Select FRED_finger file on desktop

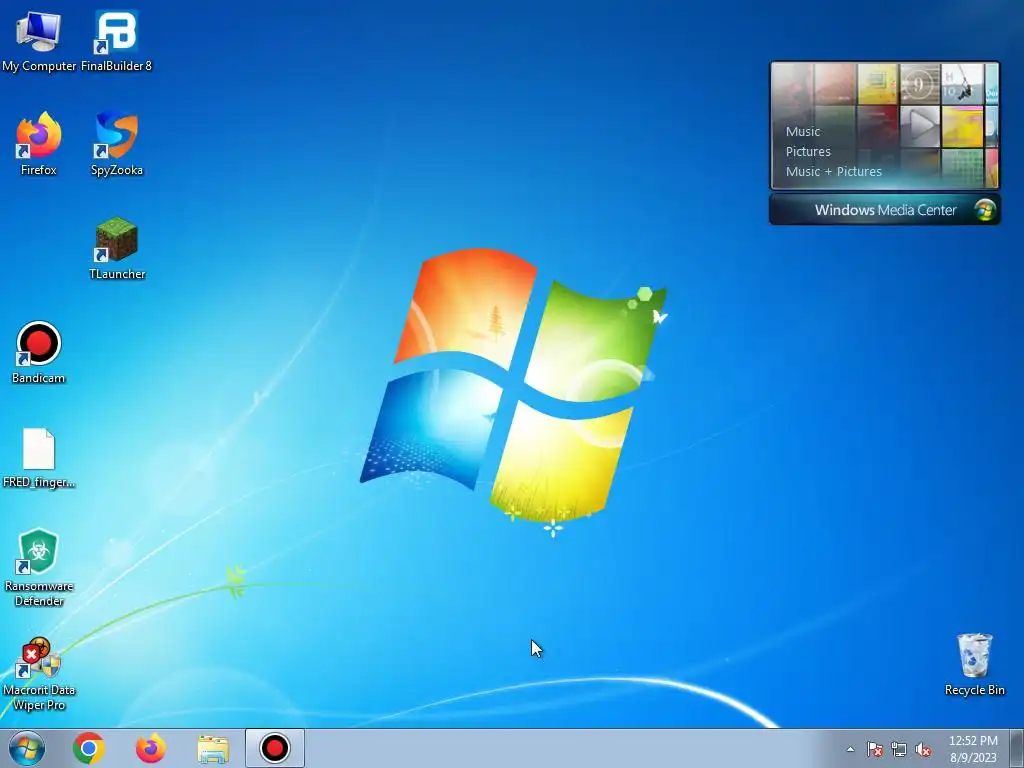tap(39, 458)
